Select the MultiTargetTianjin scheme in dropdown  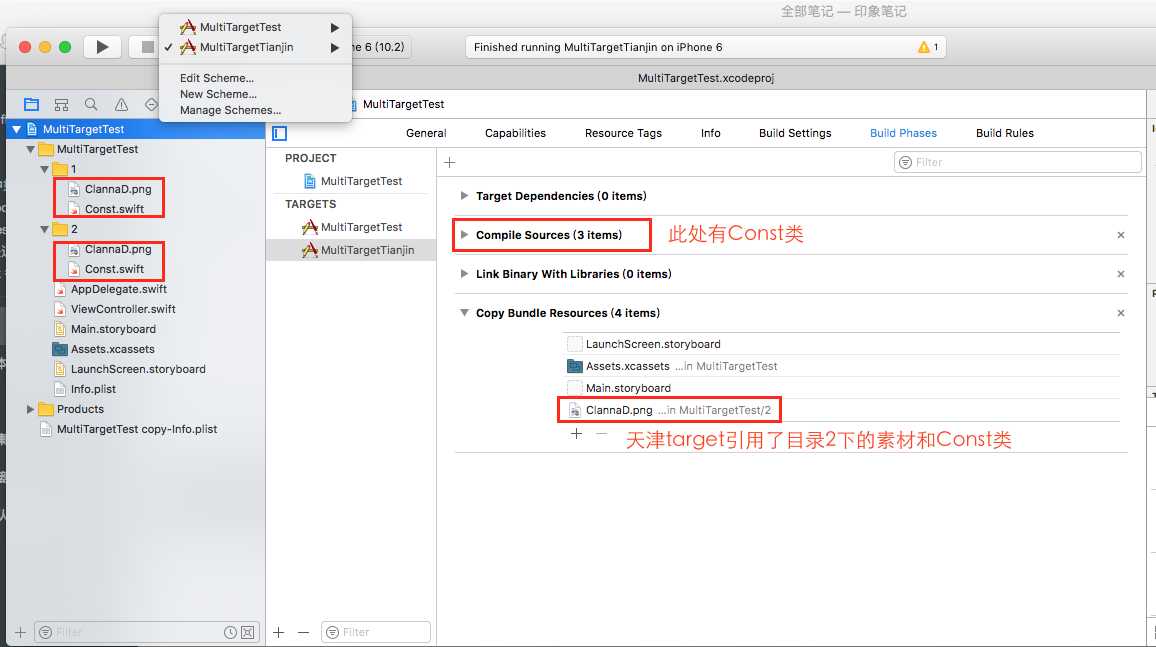coord(255,47)
